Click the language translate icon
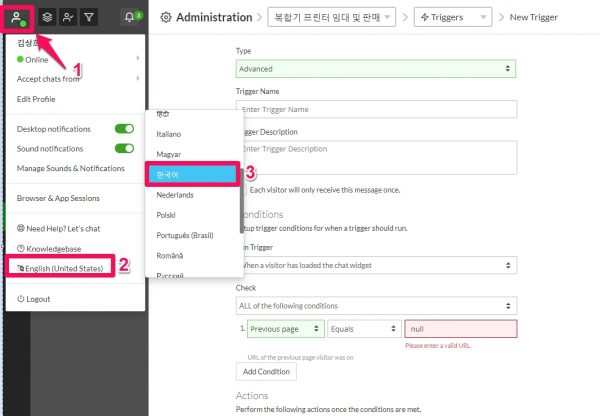 [x=21, y=268]
